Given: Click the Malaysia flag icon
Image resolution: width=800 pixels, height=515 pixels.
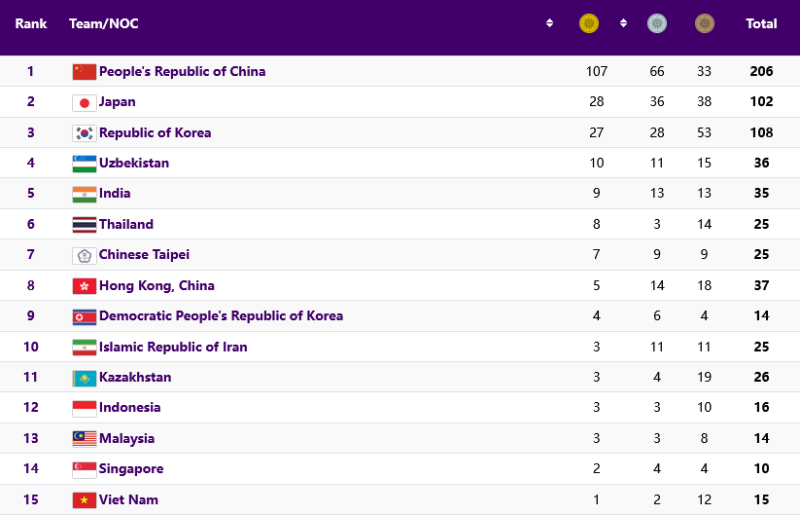Looking at the screenshot, I should point(84,439).
